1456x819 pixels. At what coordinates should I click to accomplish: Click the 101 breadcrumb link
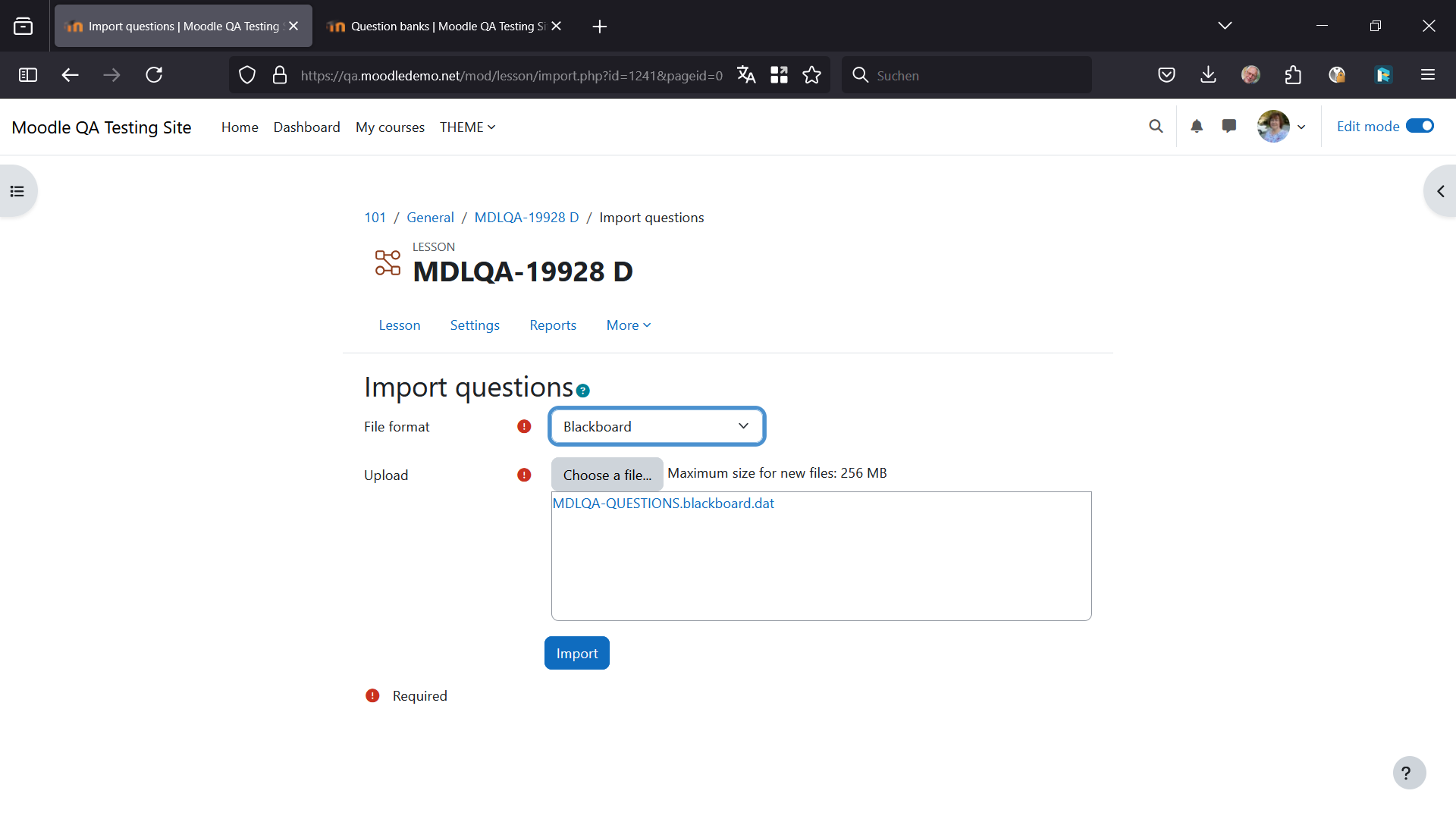click(375, 218)
